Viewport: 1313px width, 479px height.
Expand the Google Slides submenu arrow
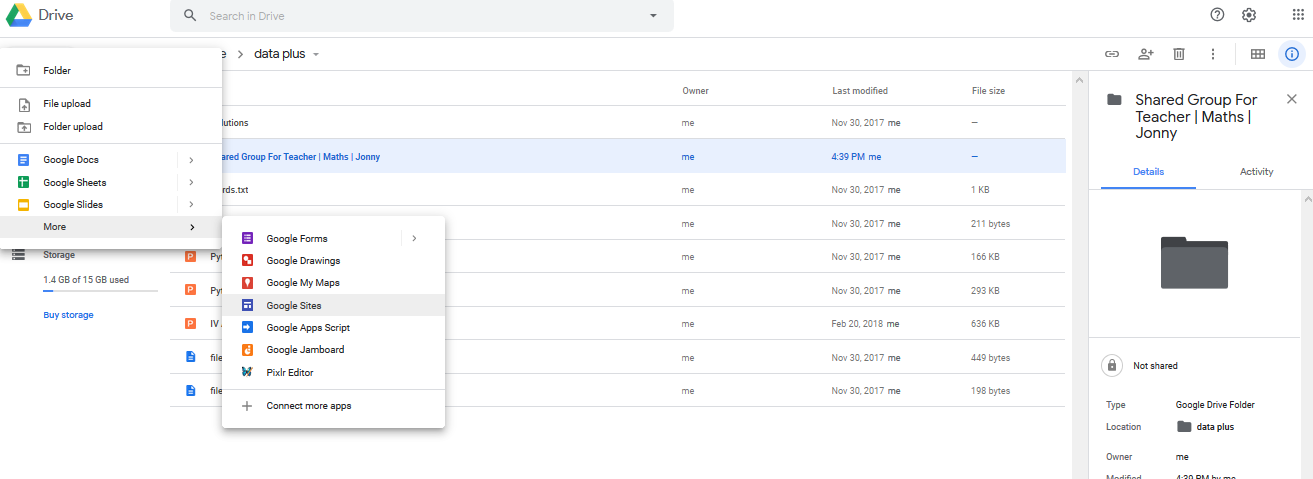coord(191,205)
